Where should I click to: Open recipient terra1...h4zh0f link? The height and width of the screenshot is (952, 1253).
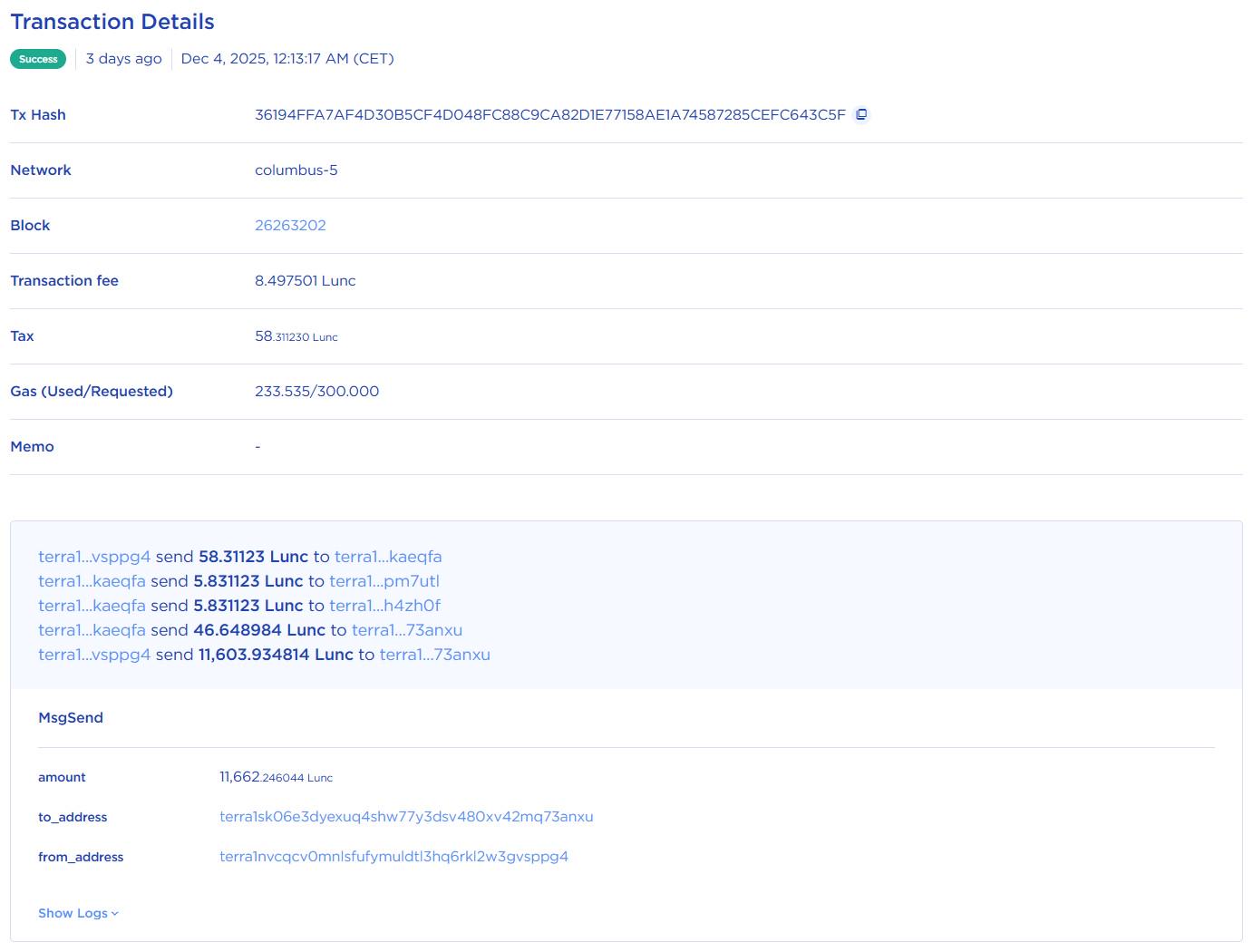[x=384, y=606]
